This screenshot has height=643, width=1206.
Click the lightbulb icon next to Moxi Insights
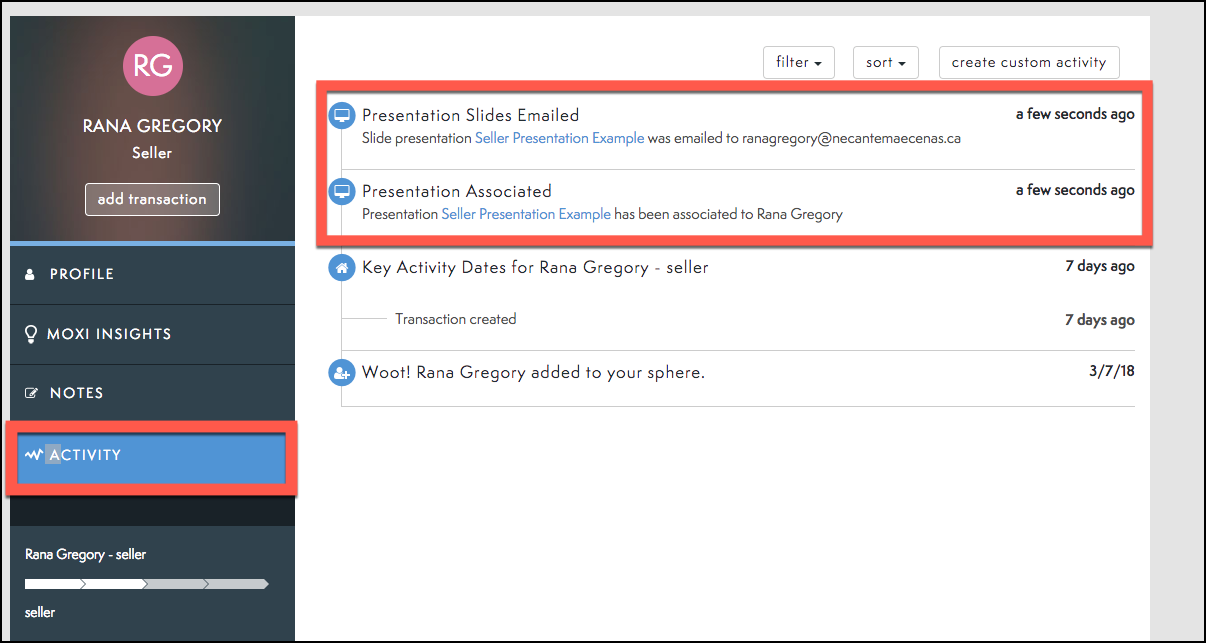tap(30, 334)
